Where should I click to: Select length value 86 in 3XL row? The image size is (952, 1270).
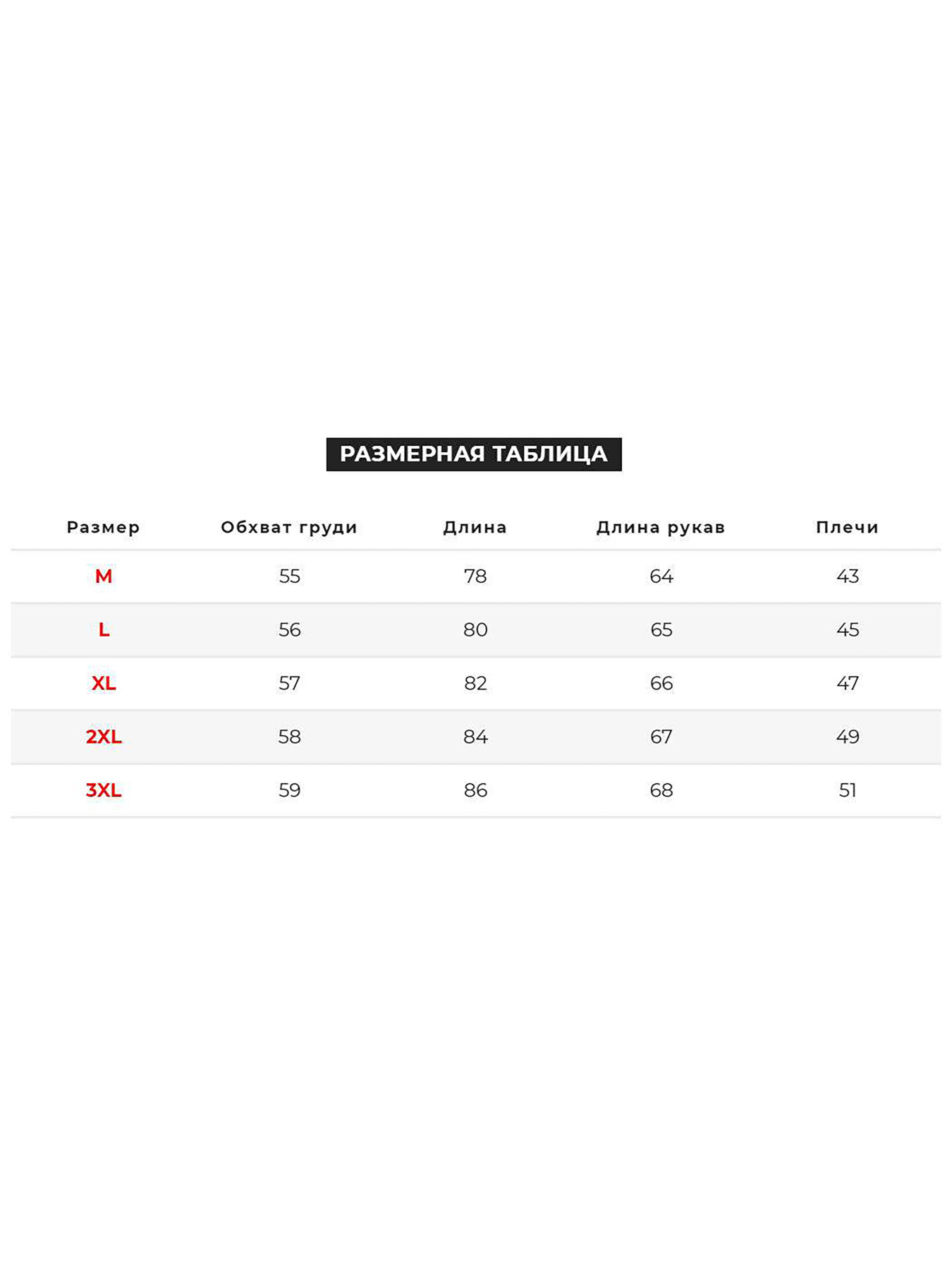(x=475, y=790)
